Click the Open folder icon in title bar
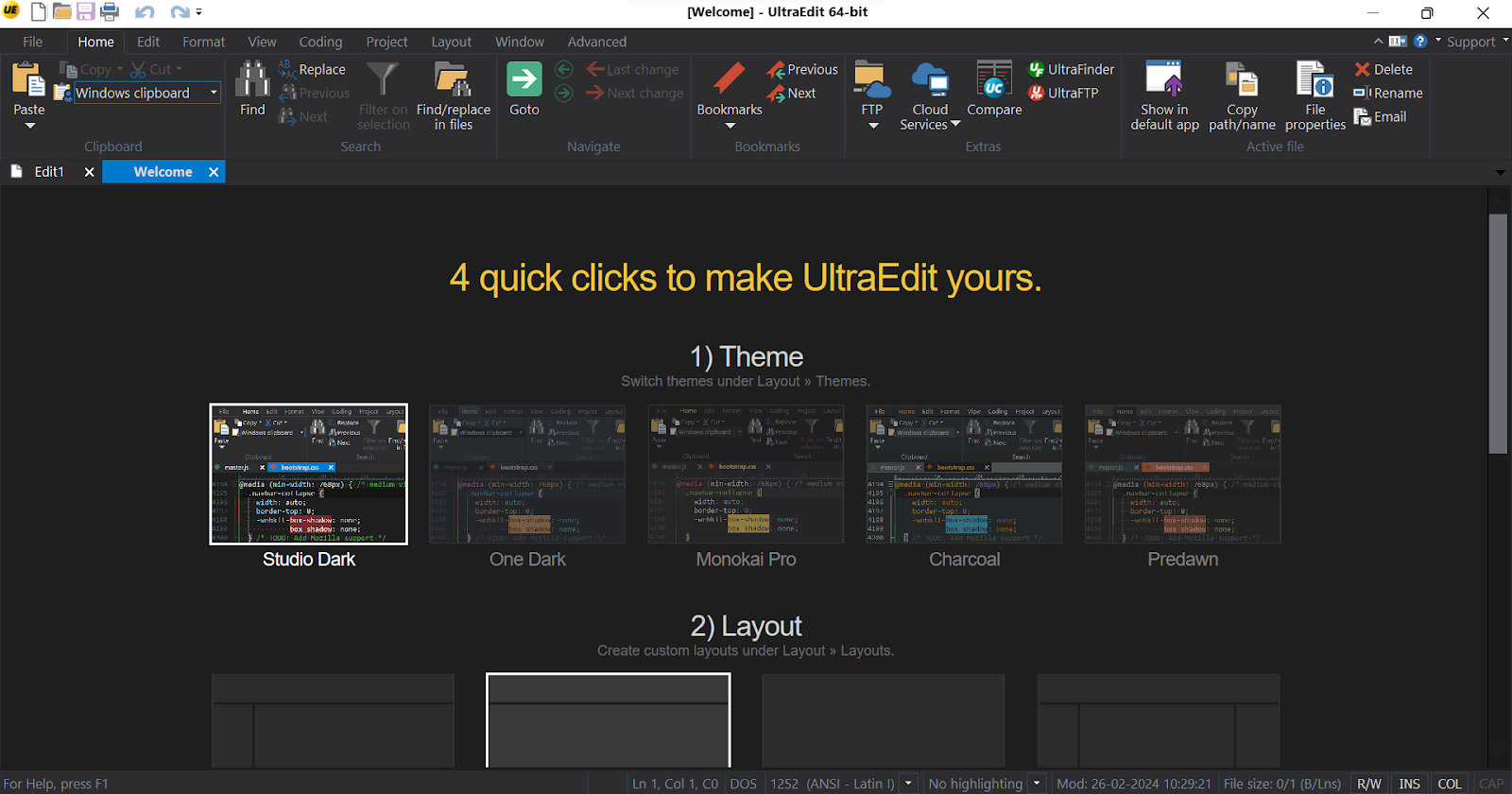Image resolution: width=1512 pixels, height=794 pixels. (x=62, y=12)
